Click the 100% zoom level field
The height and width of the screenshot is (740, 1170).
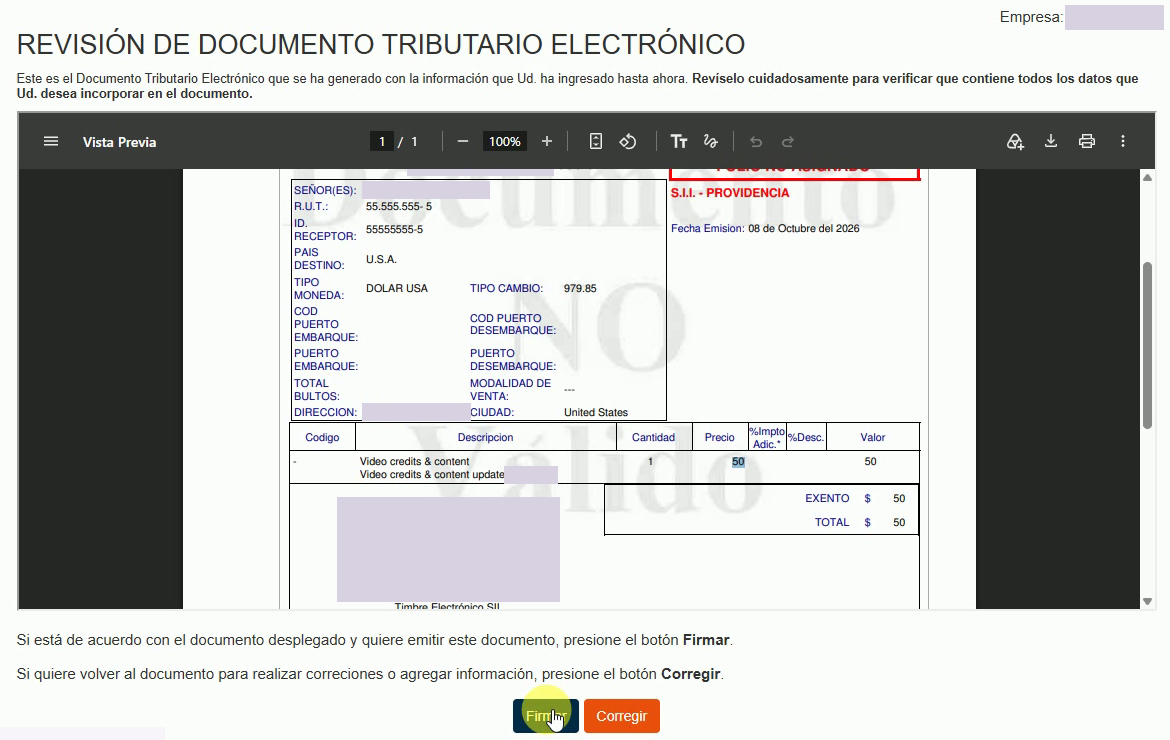[504, 142]
